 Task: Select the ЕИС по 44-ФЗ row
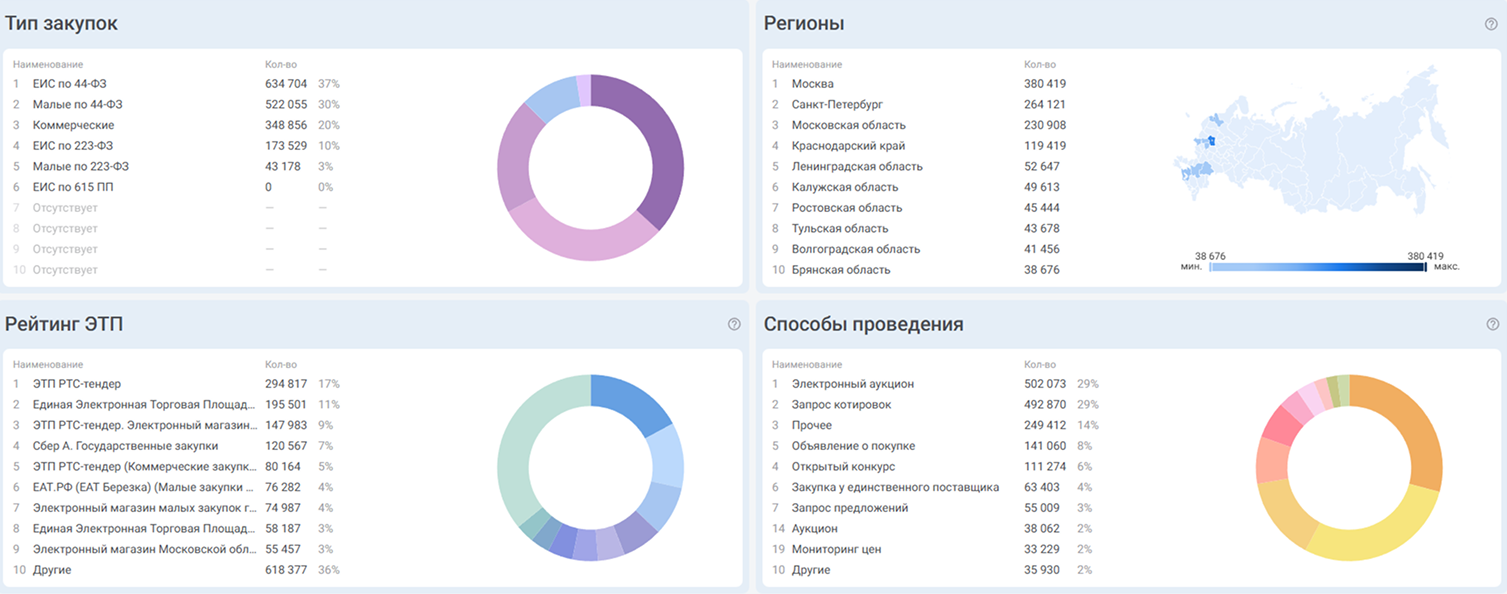[177, 84]
